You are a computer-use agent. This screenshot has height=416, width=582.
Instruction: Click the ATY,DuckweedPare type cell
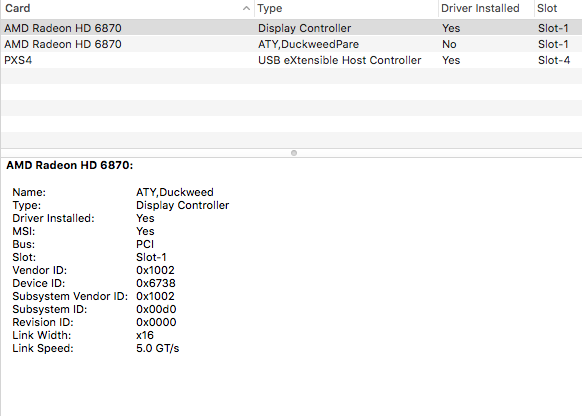point(308,44)
